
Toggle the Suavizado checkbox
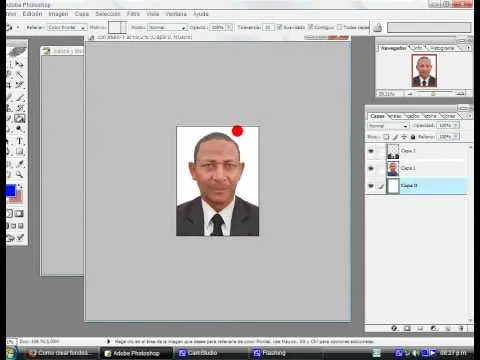click(x=279, y=27)
